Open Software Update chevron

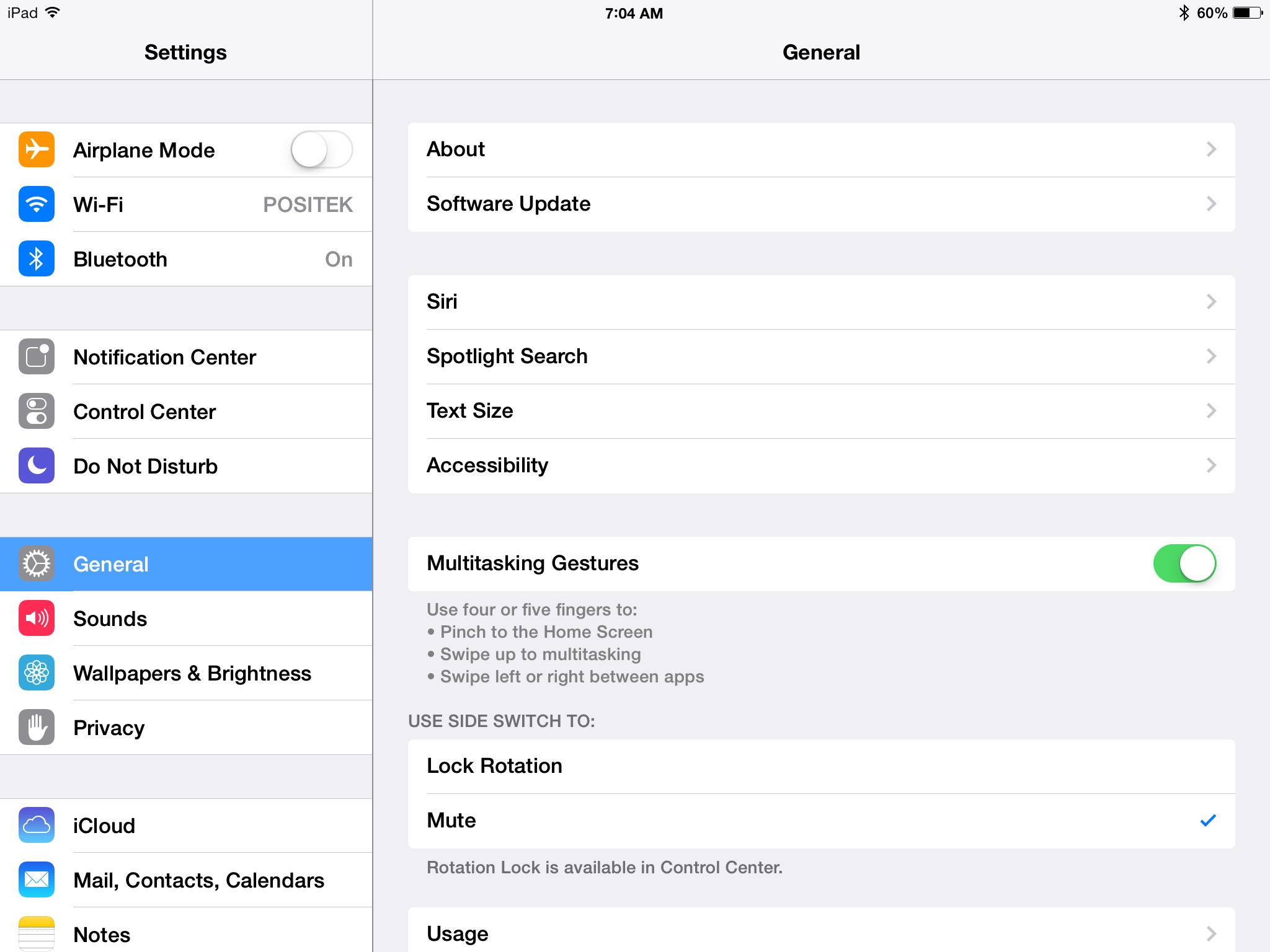[x=1211, y=204]
